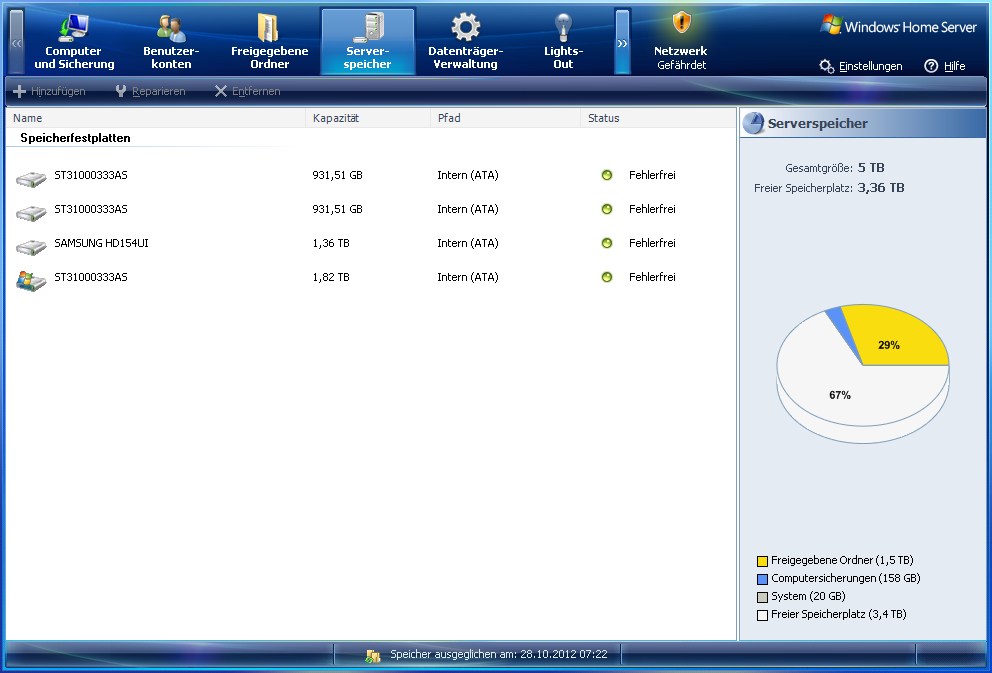The image size is (992, 673).
Task: Open the Computer und Sicherung tab
Action: (74, 42)
